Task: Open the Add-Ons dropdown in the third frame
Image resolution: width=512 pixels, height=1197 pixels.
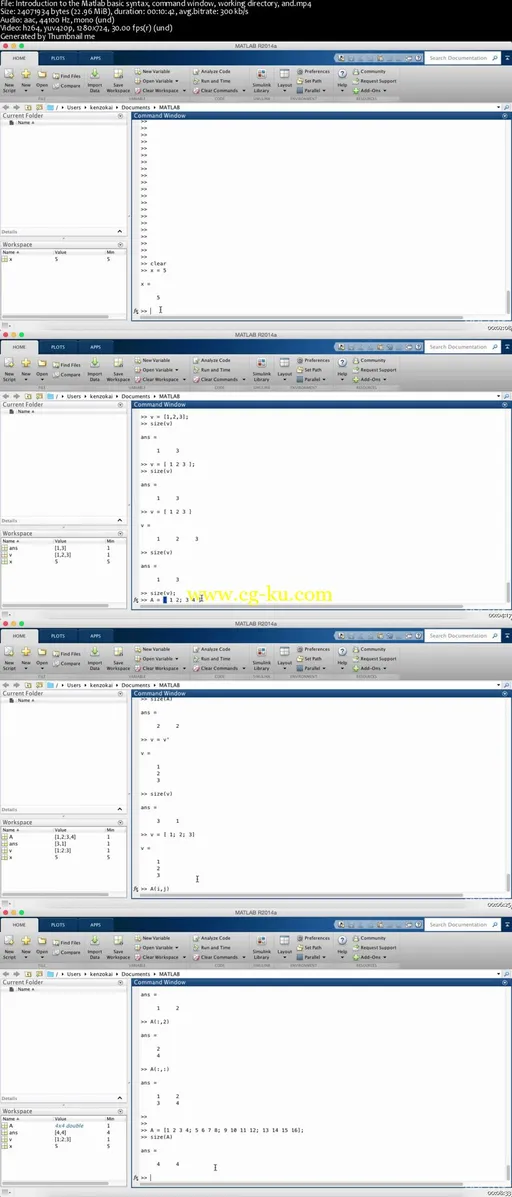Action: (370, 668)
